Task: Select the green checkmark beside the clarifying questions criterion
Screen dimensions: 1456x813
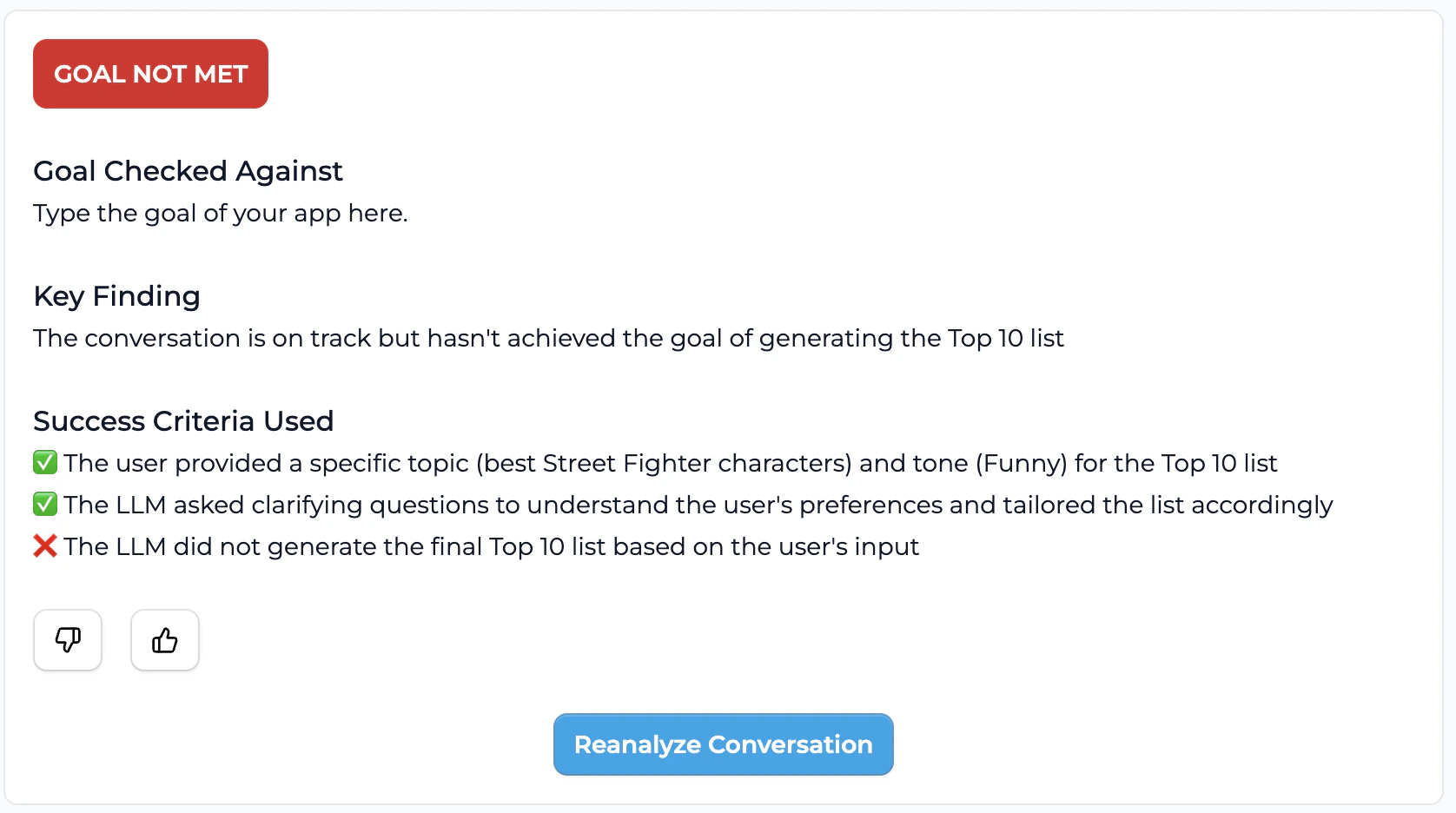Action: pos(44,504)
